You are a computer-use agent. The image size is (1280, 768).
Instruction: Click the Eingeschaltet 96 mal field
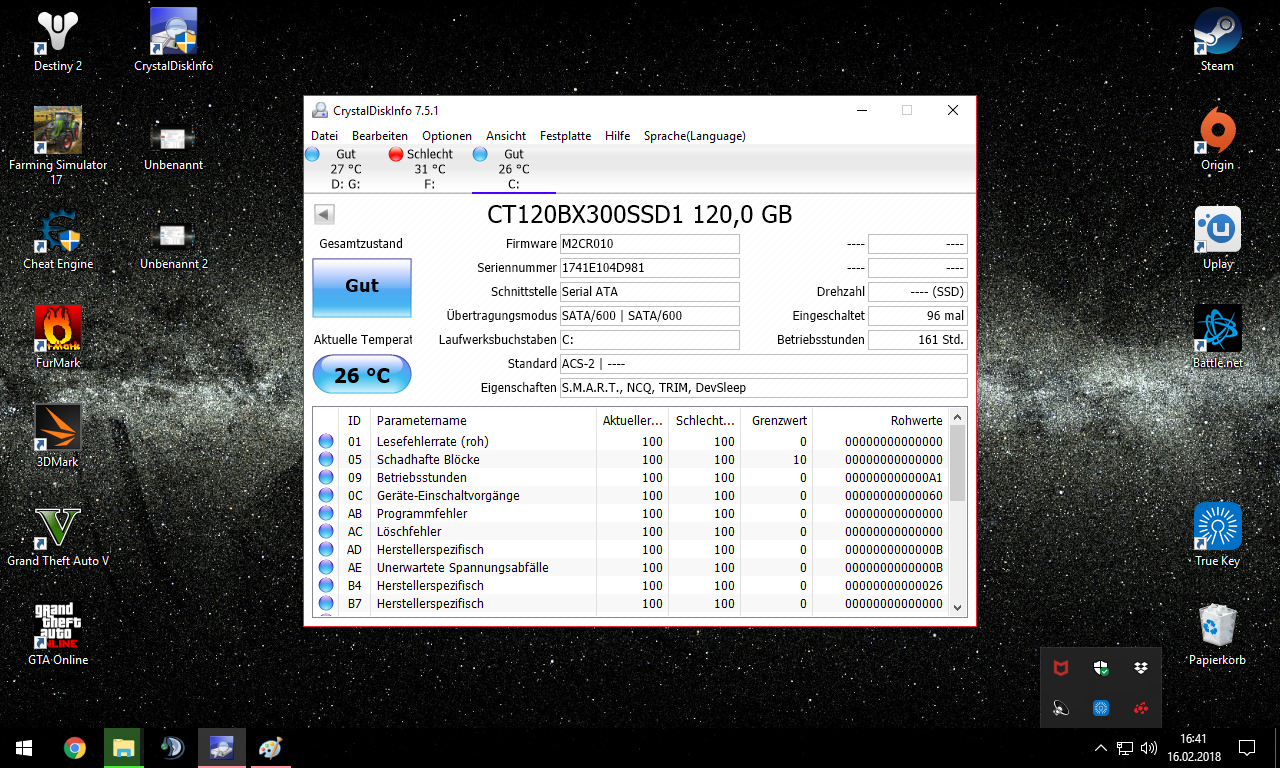pos(918,316)
